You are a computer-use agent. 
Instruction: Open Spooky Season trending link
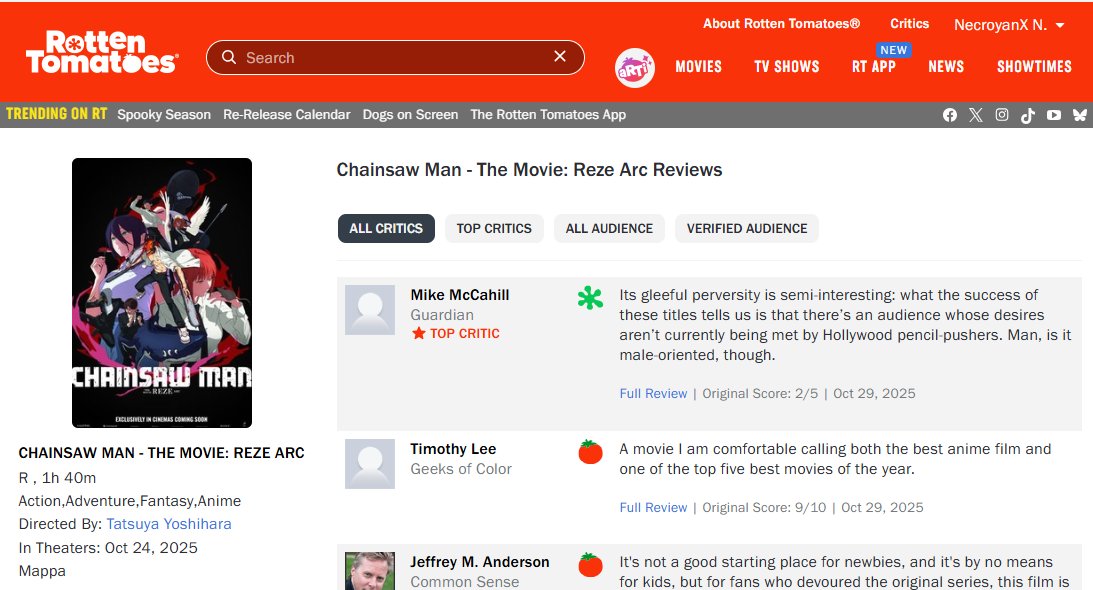164,114
